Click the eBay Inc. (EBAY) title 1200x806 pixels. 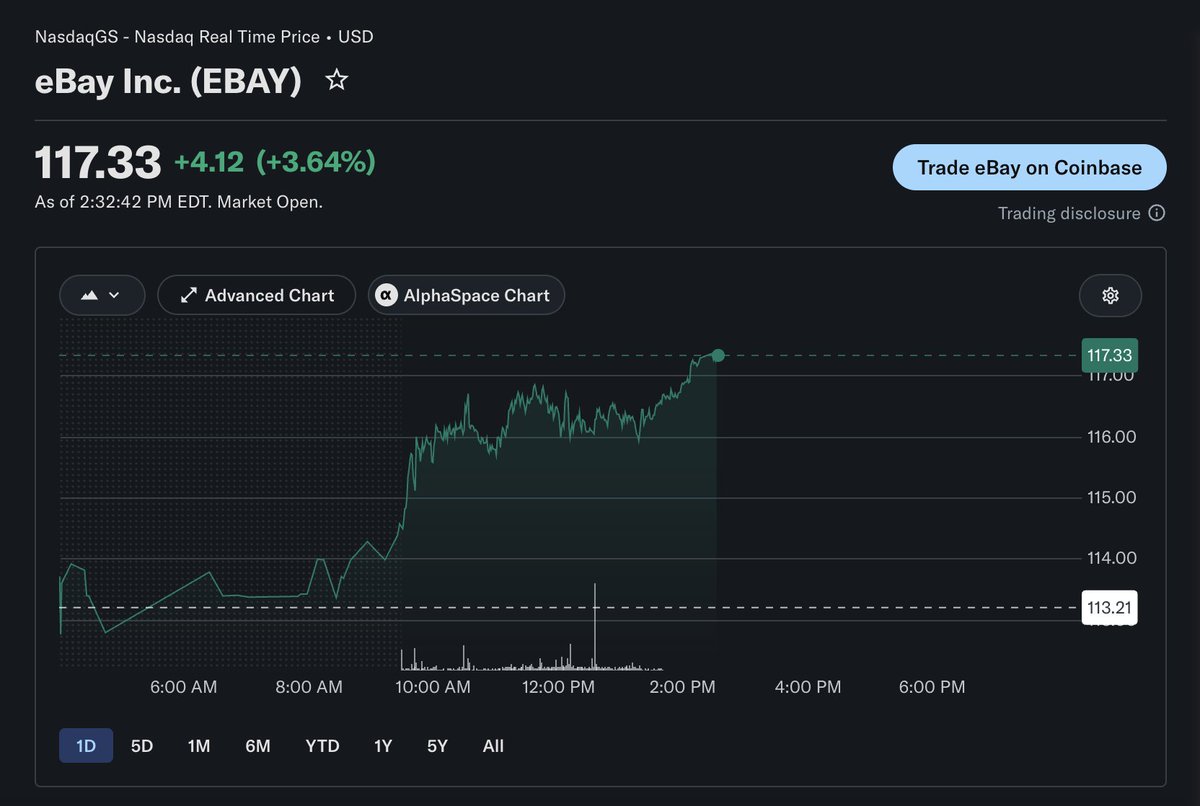coord(168,81)
